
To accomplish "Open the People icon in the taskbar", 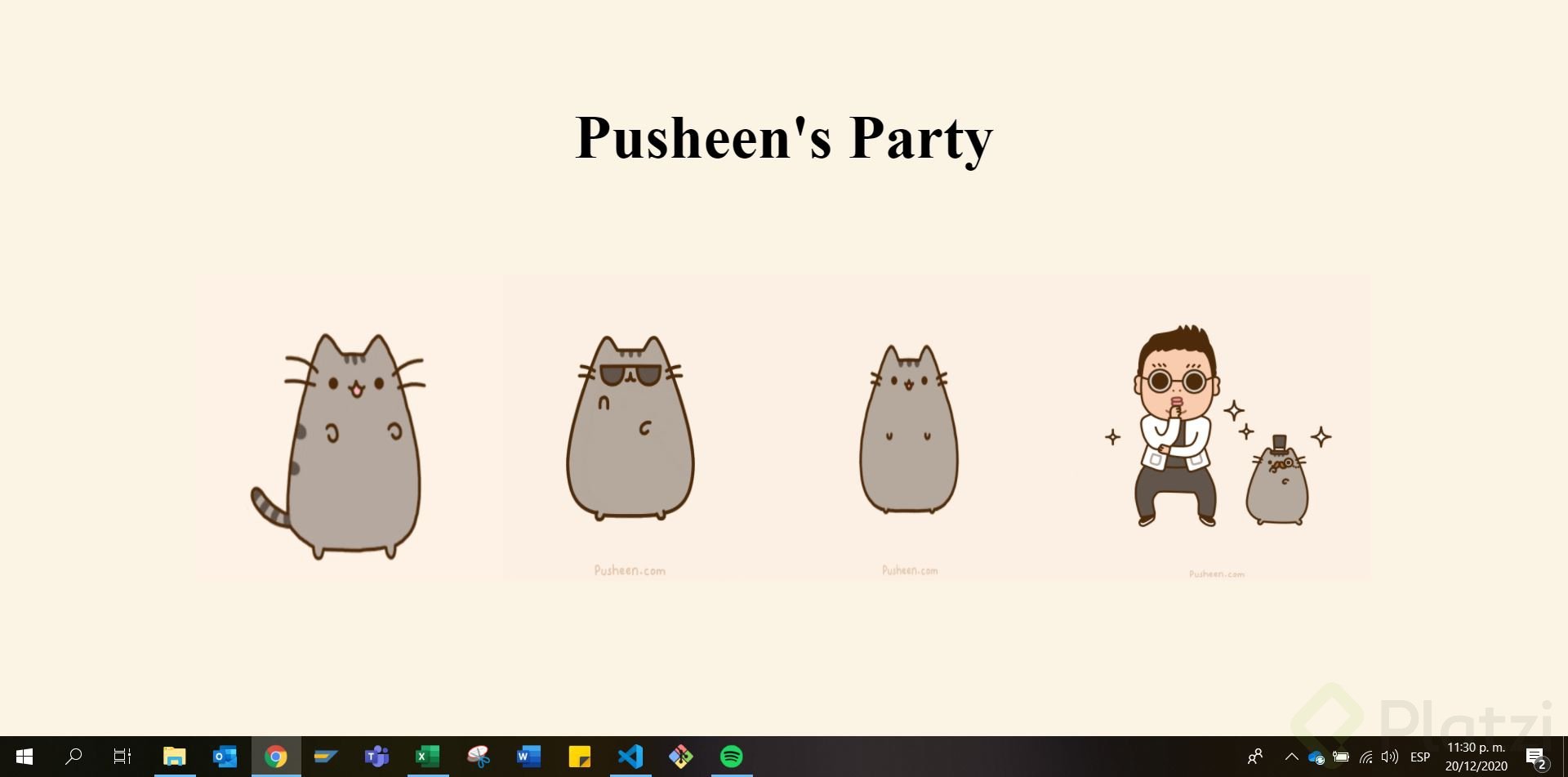I will pyautogui.click(x=1255, y=757).
